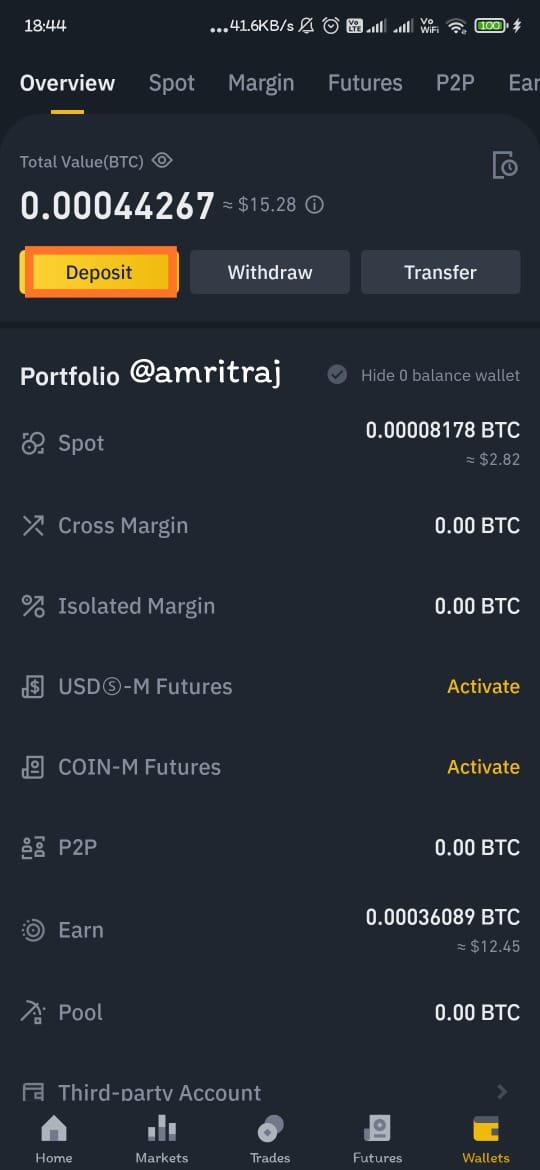The height and width of the screenshot is (1170, 540).
Task: Activate COIN-M Futures
Action: pos(483,767)
